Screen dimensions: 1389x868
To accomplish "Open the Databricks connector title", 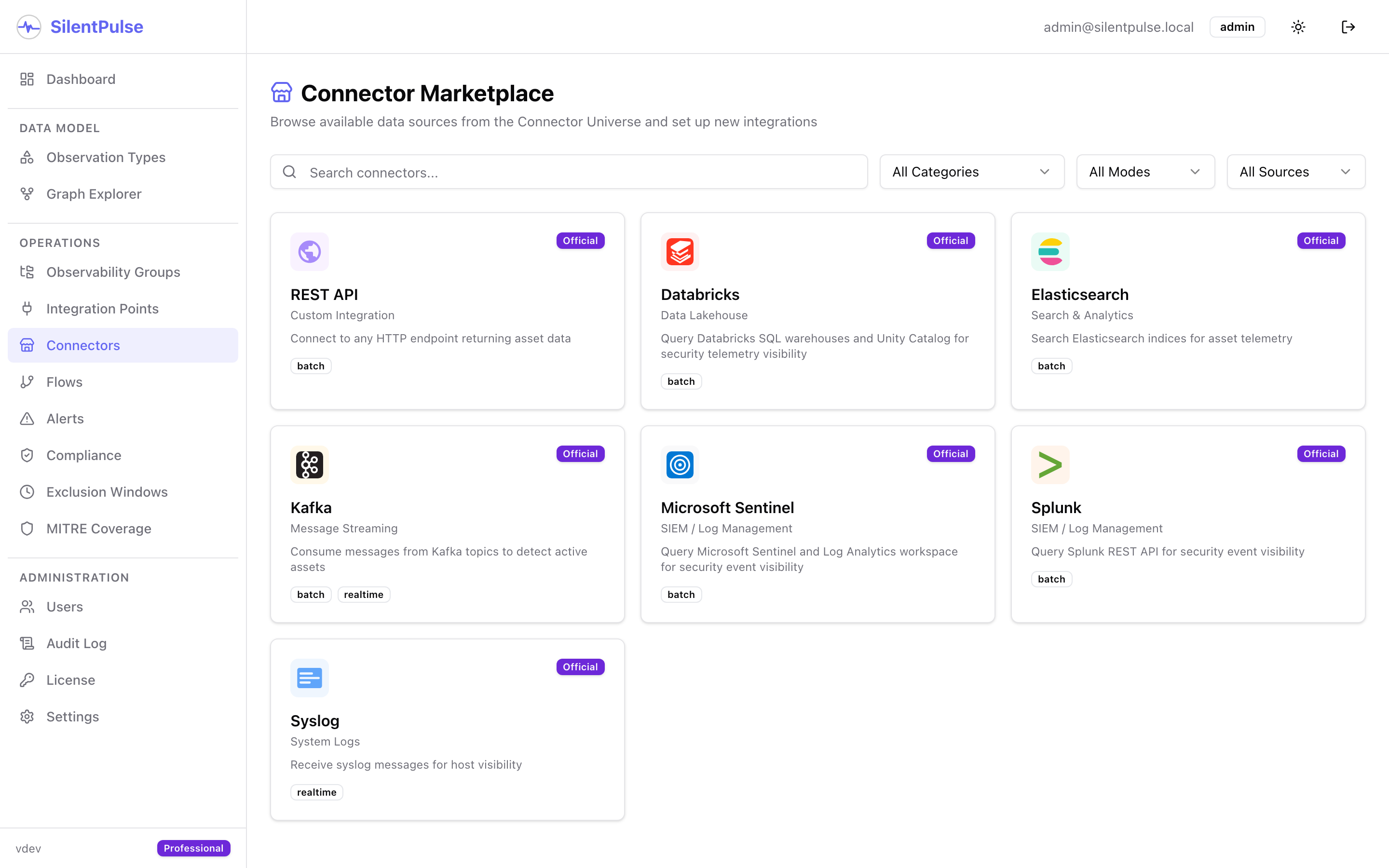I will [x=700, y=295].
